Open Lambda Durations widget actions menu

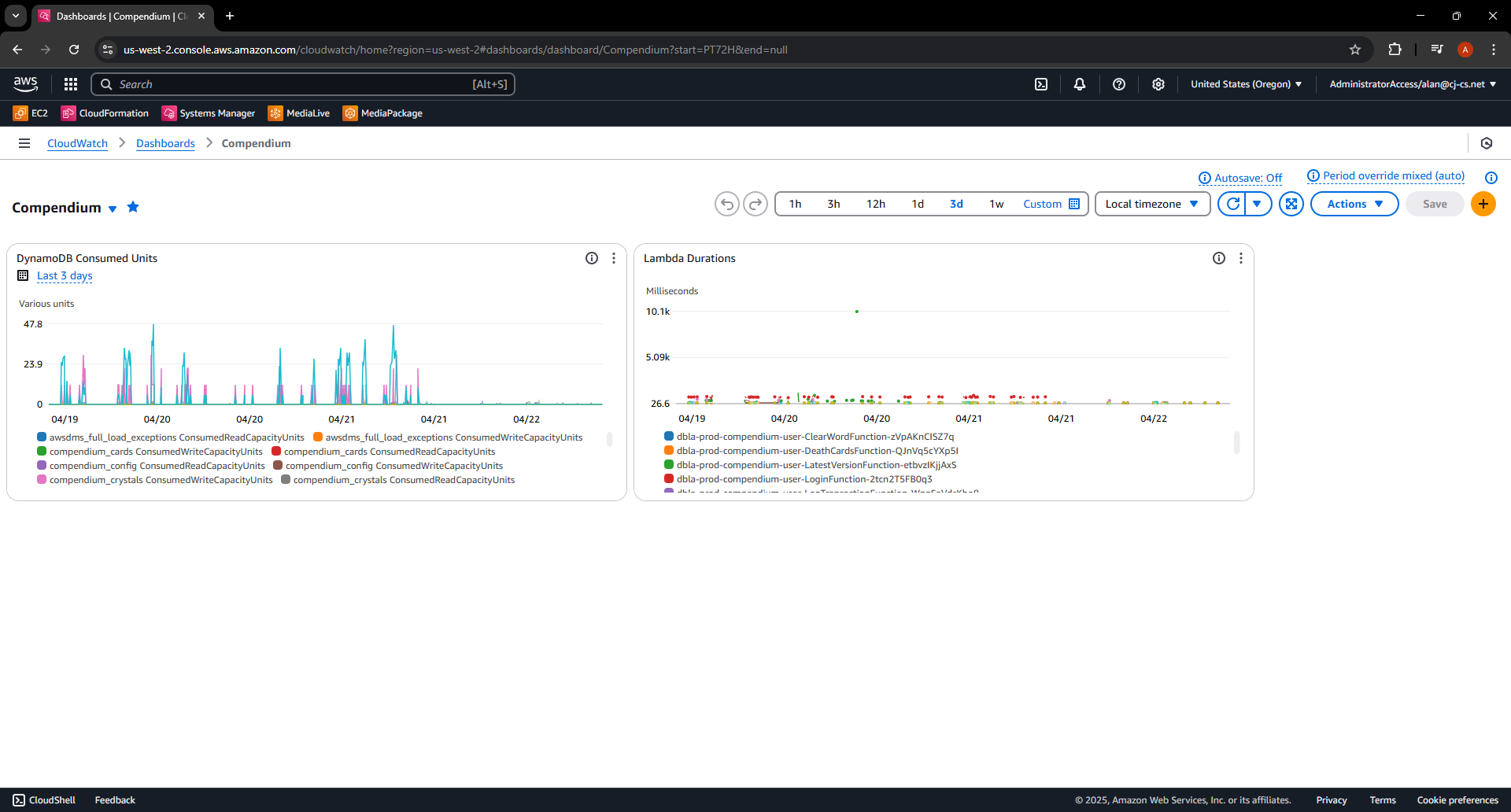click(1241, 258)
